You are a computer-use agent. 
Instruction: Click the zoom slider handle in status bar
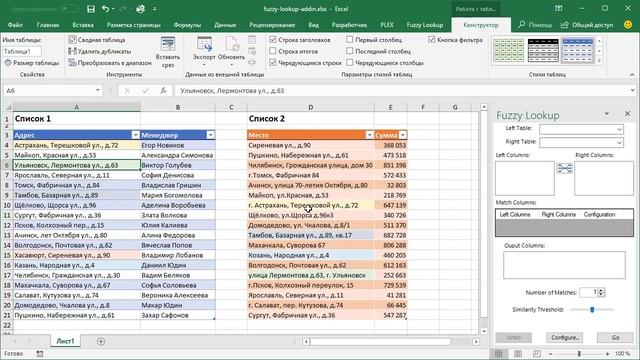pyautogui.click(x=579, y=354)
